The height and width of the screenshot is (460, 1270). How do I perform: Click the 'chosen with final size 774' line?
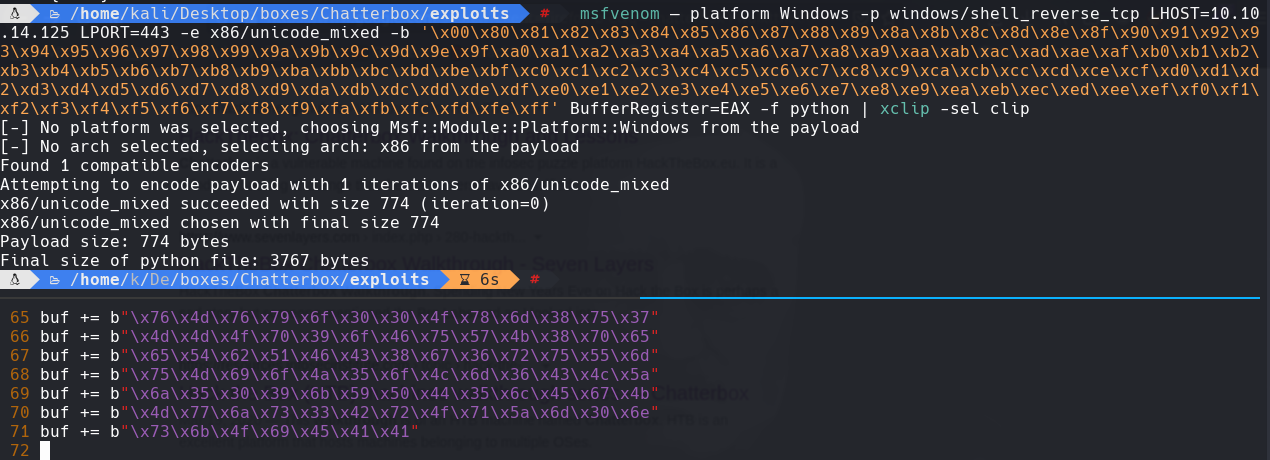(220, 222)
